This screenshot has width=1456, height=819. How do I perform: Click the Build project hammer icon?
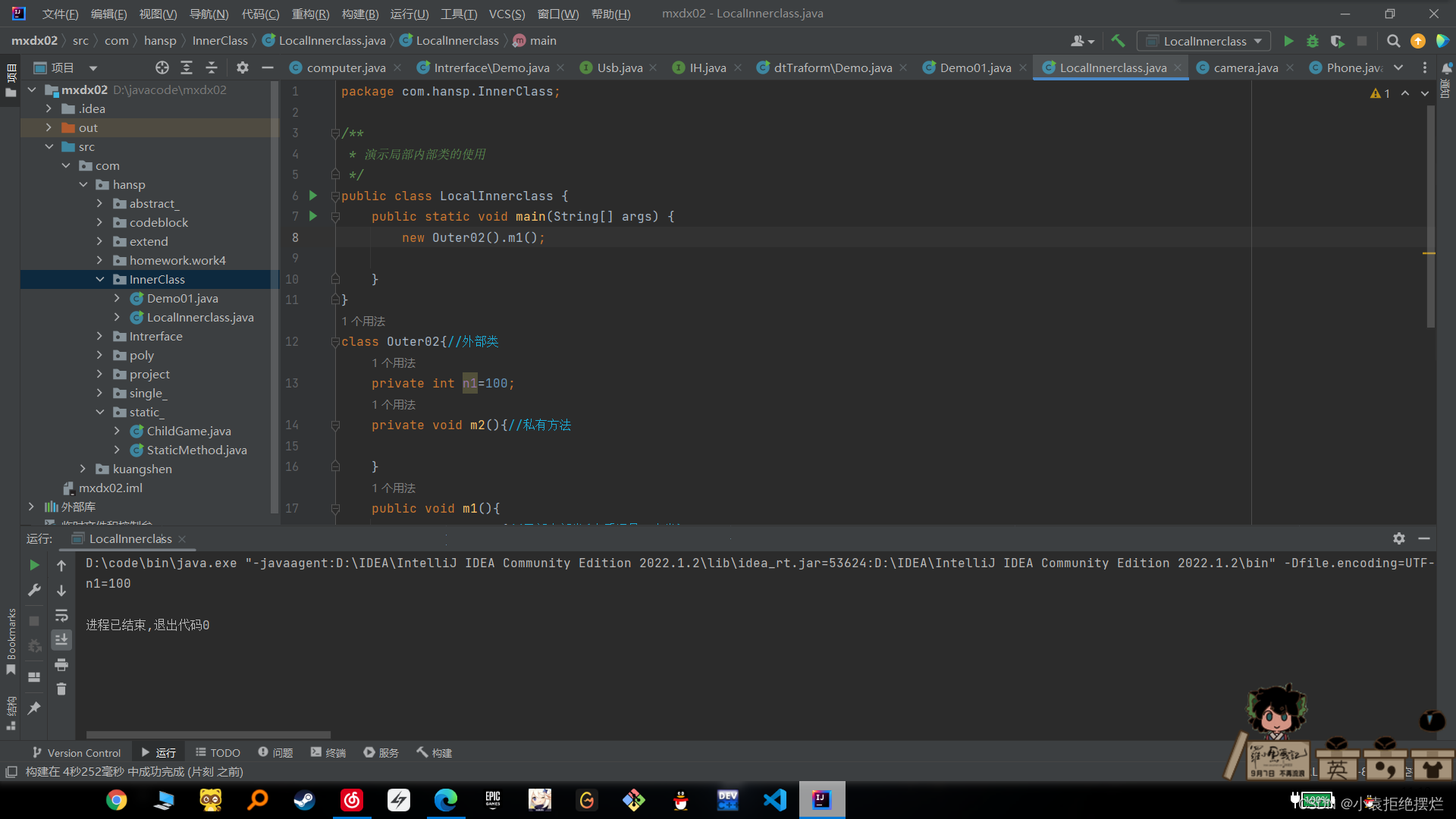click(1118, 41)
